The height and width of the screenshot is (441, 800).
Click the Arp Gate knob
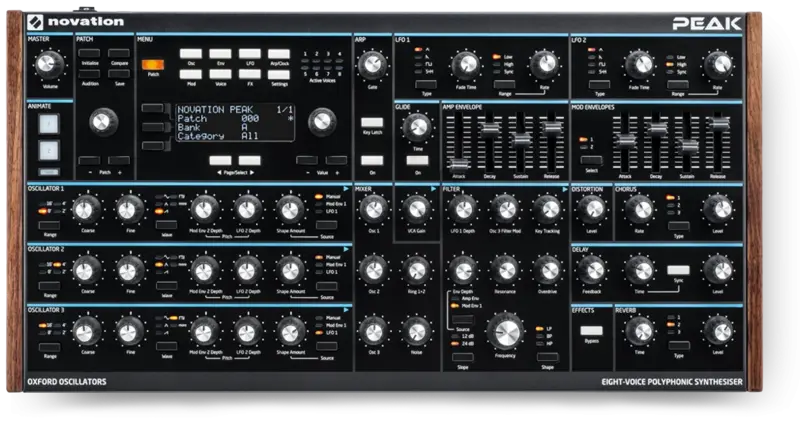coord(372,65)
